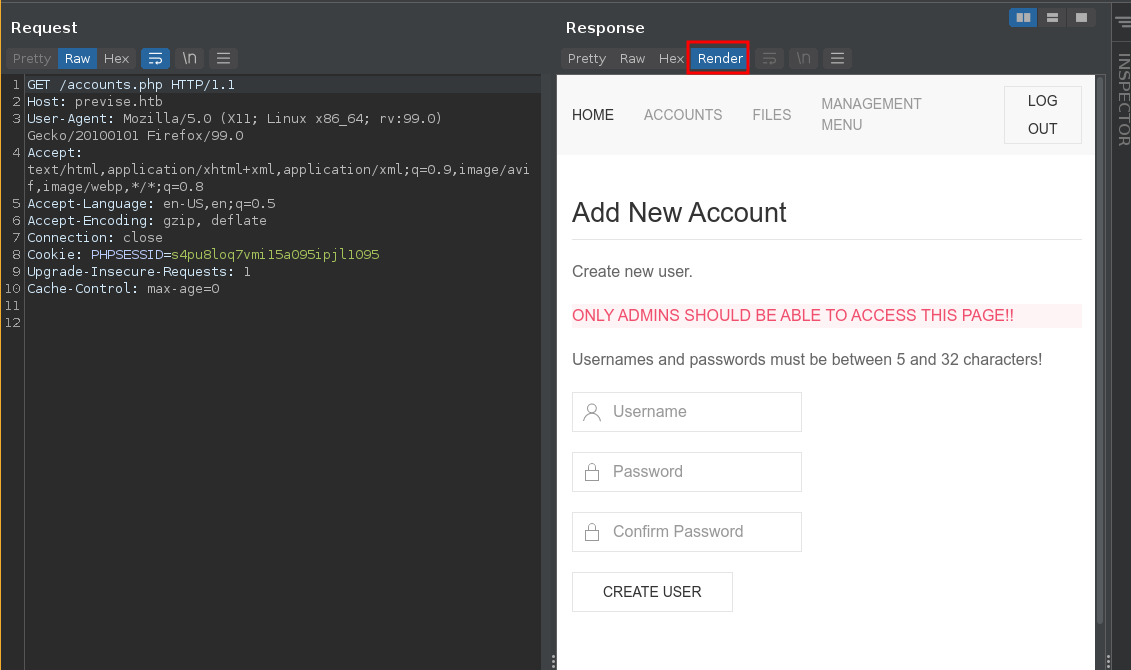
Task: Show non-printable characters in Request panel
Action: [x=189, y=59]
